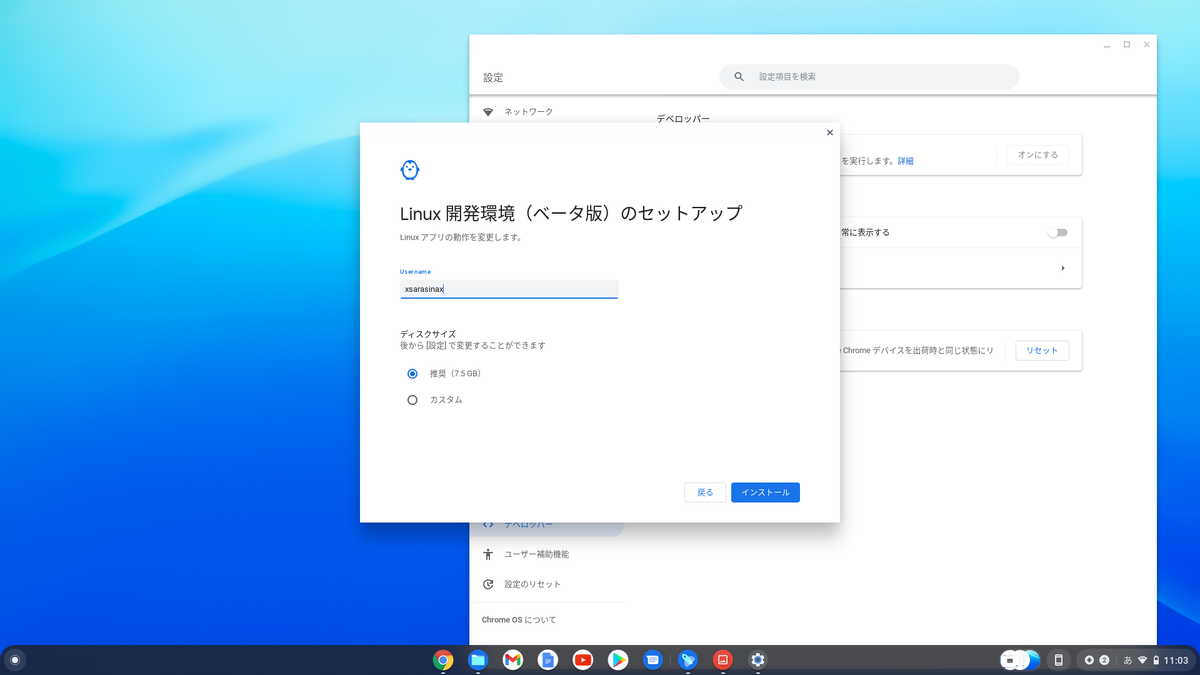1200x675 pixels.
Task: Open the red image app in shelf
Action: [x=723, y=660]
